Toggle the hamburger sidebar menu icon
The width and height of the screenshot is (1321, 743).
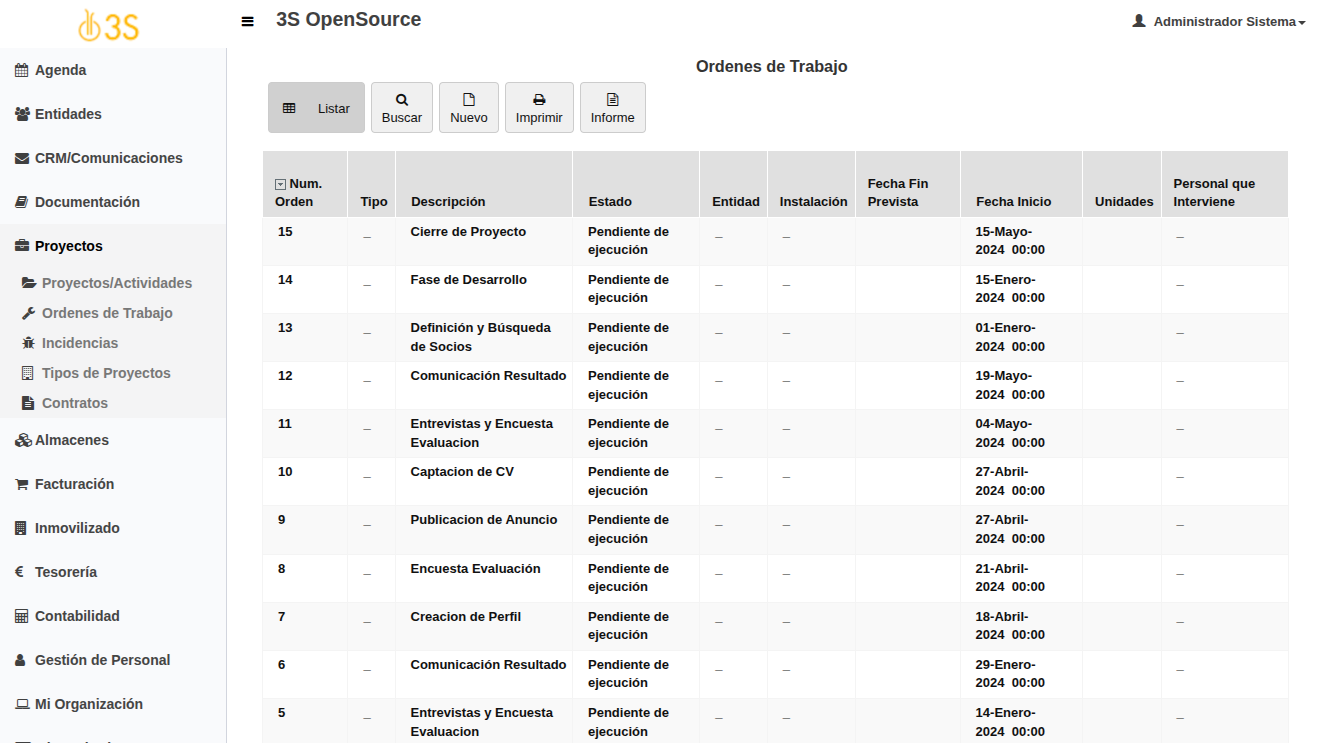click(x=248, y=21)
